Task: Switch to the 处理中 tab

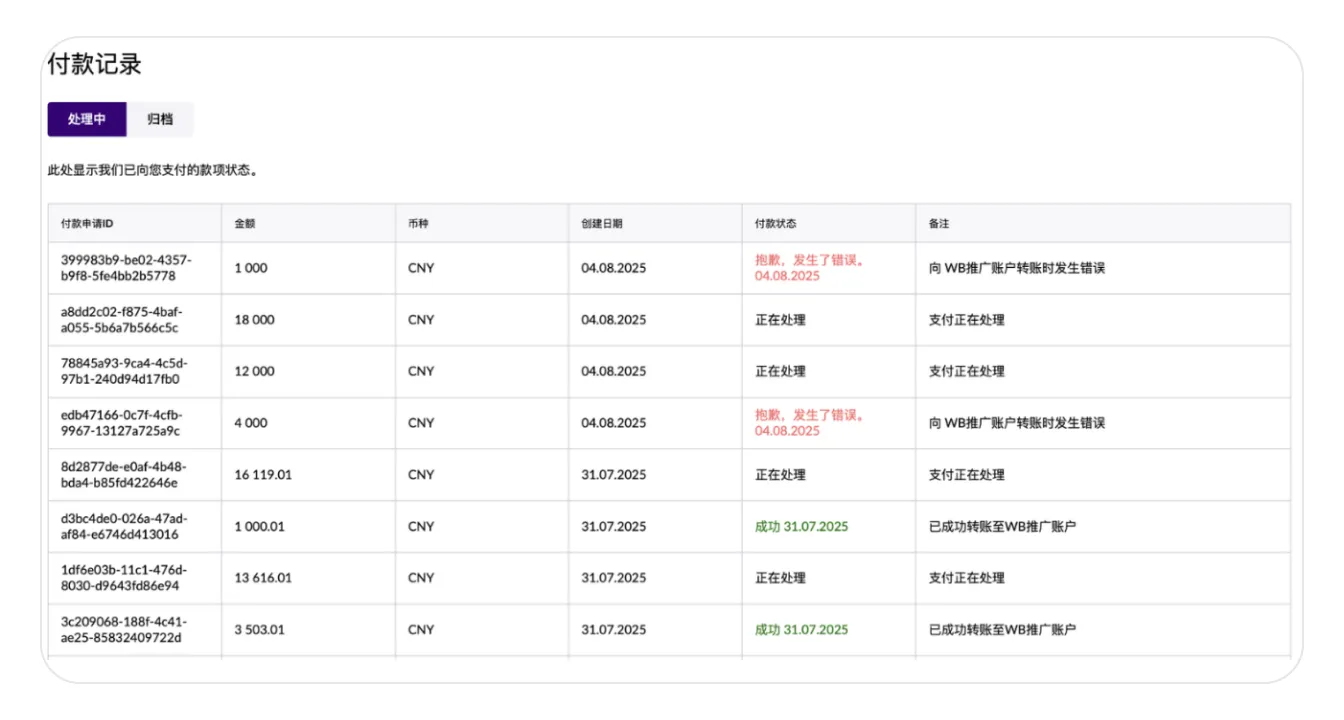Action: (87, 119)
